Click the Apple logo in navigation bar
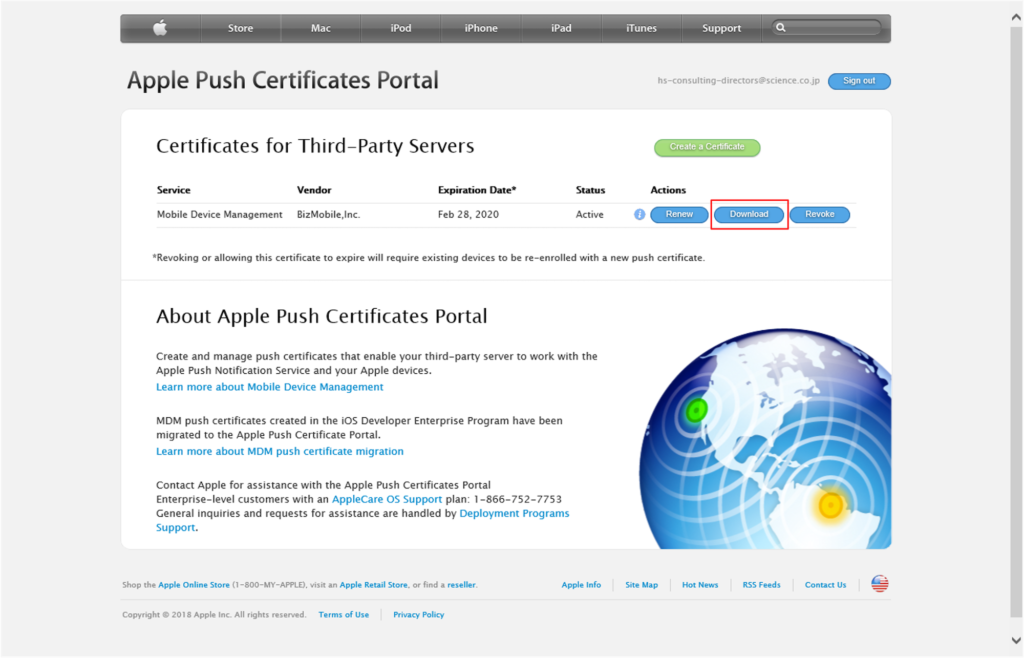Screen dimensions: 1024x659 tap(160, 28)
